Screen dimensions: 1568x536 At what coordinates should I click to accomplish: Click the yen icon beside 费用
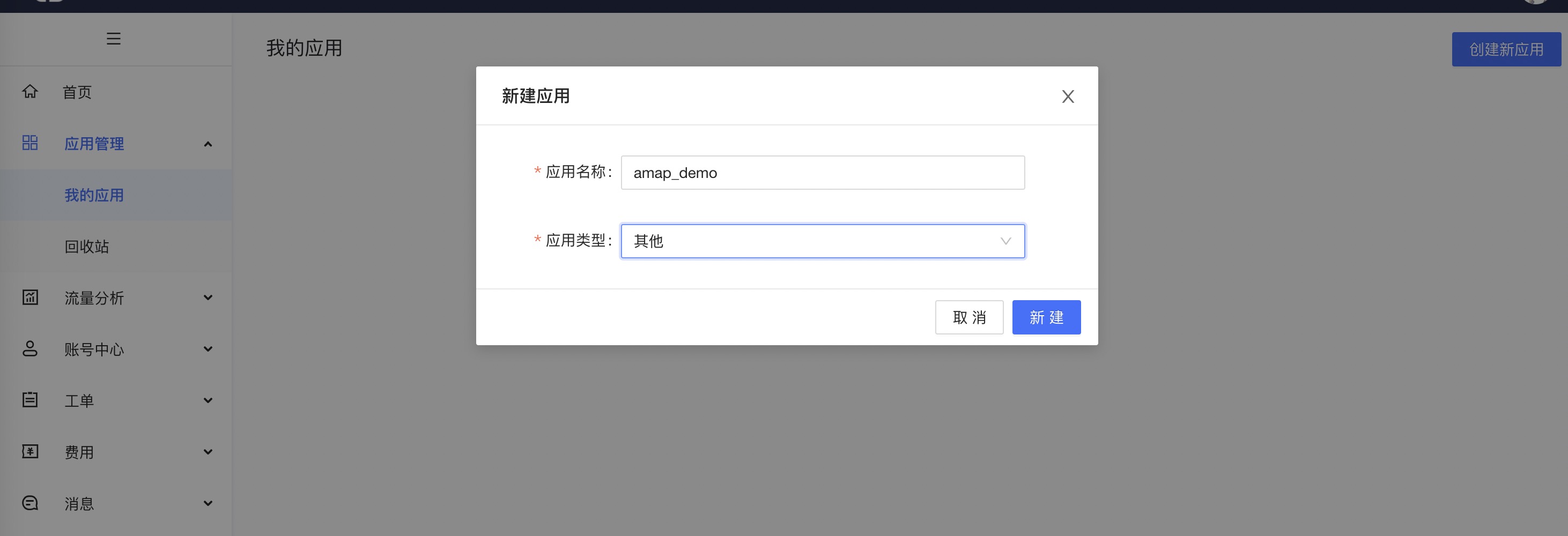tap(30, 451)
